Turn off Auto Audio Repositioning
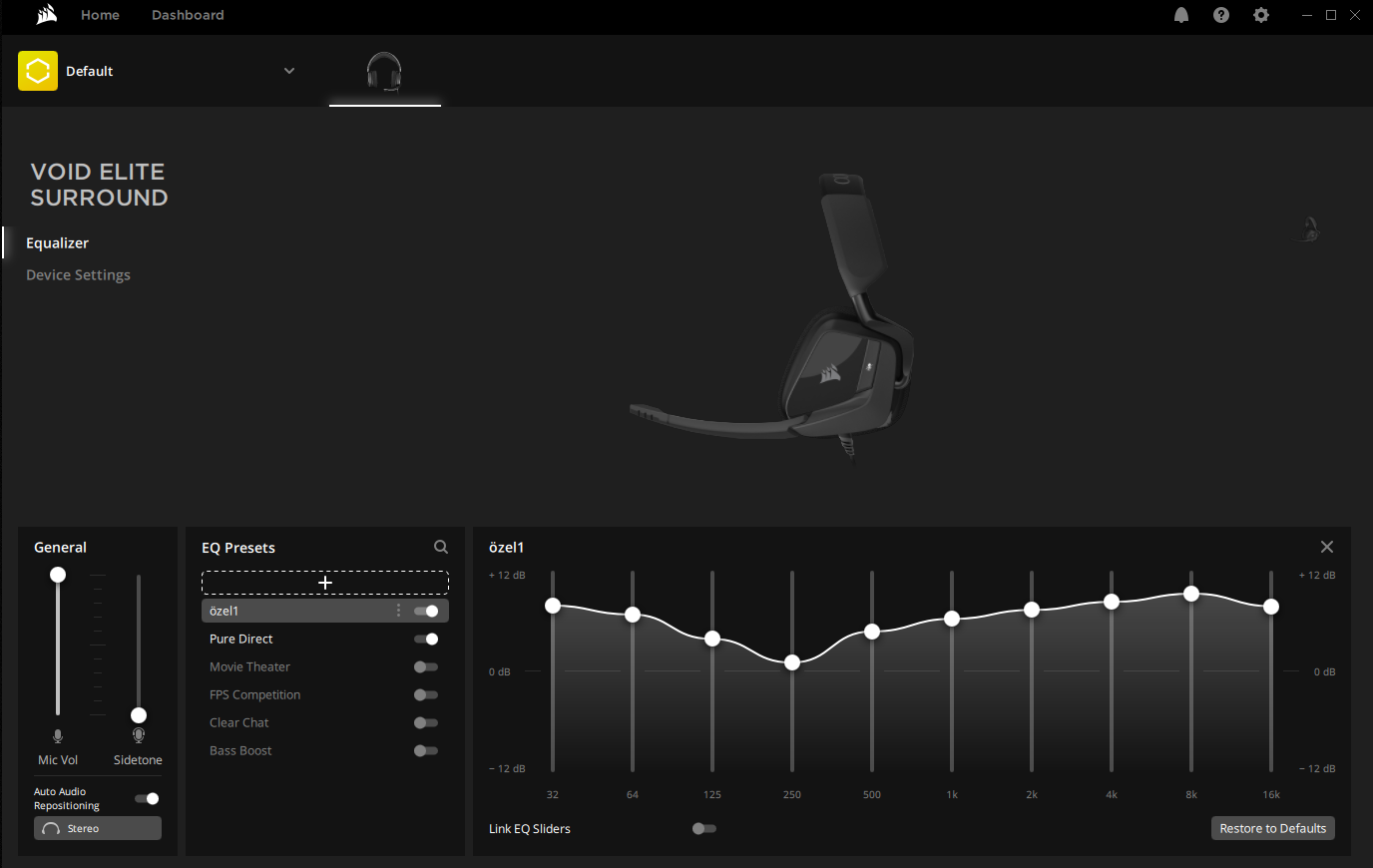The height and width of the screenshot is (868, 1373). pos(147,798)
